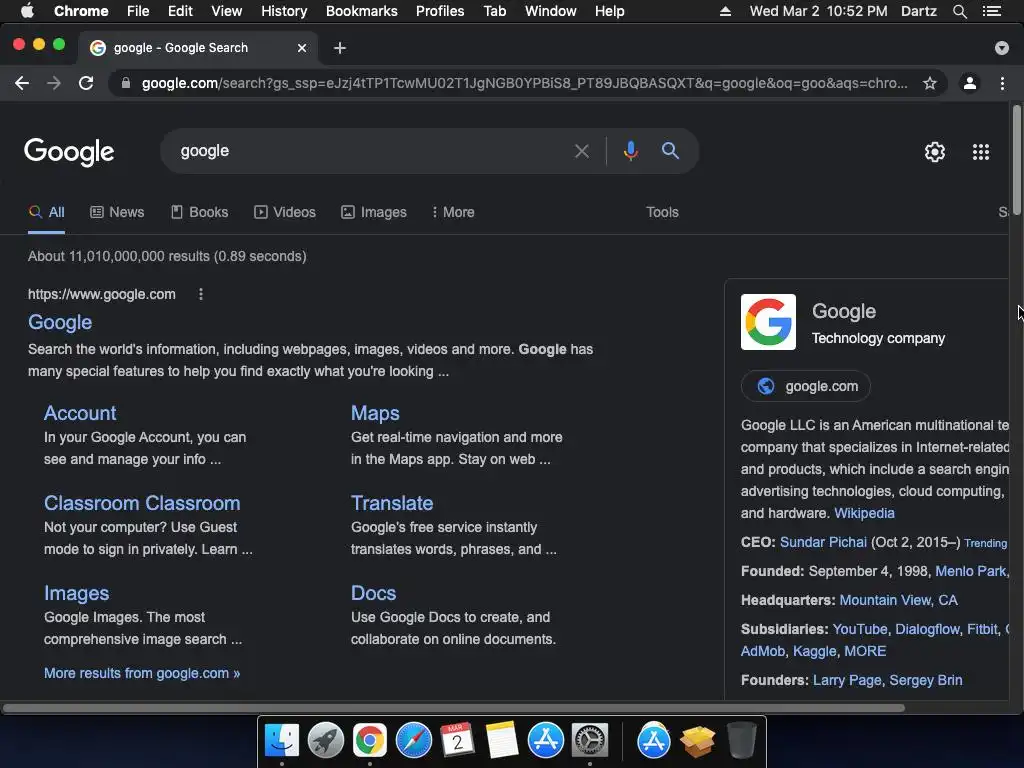Bookmark this page with star icon
The image size is (1024, 768).
click(929, 83)
